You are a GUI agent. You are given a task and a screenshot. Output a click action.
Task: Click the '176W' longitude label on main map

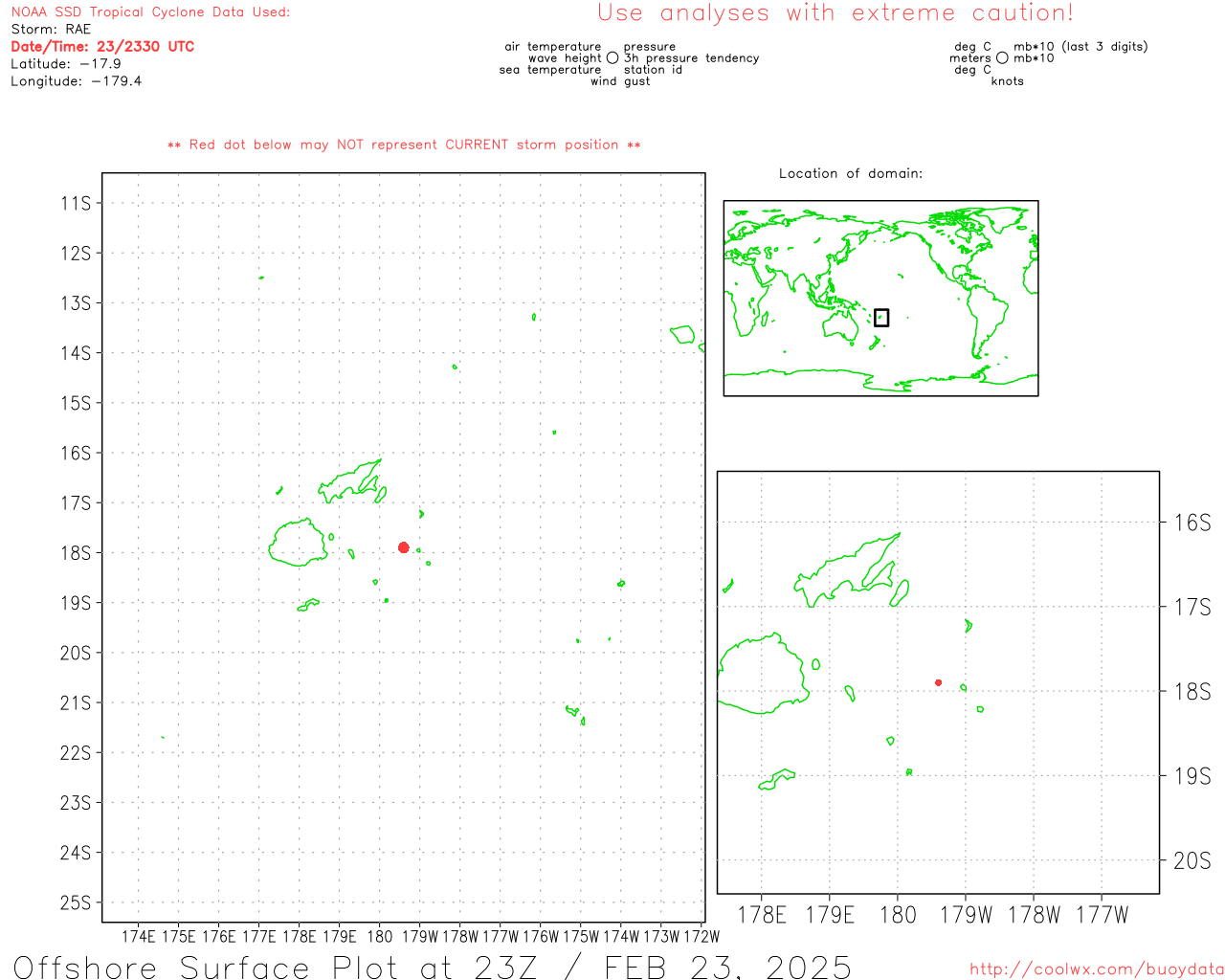[x=541, y=936]
